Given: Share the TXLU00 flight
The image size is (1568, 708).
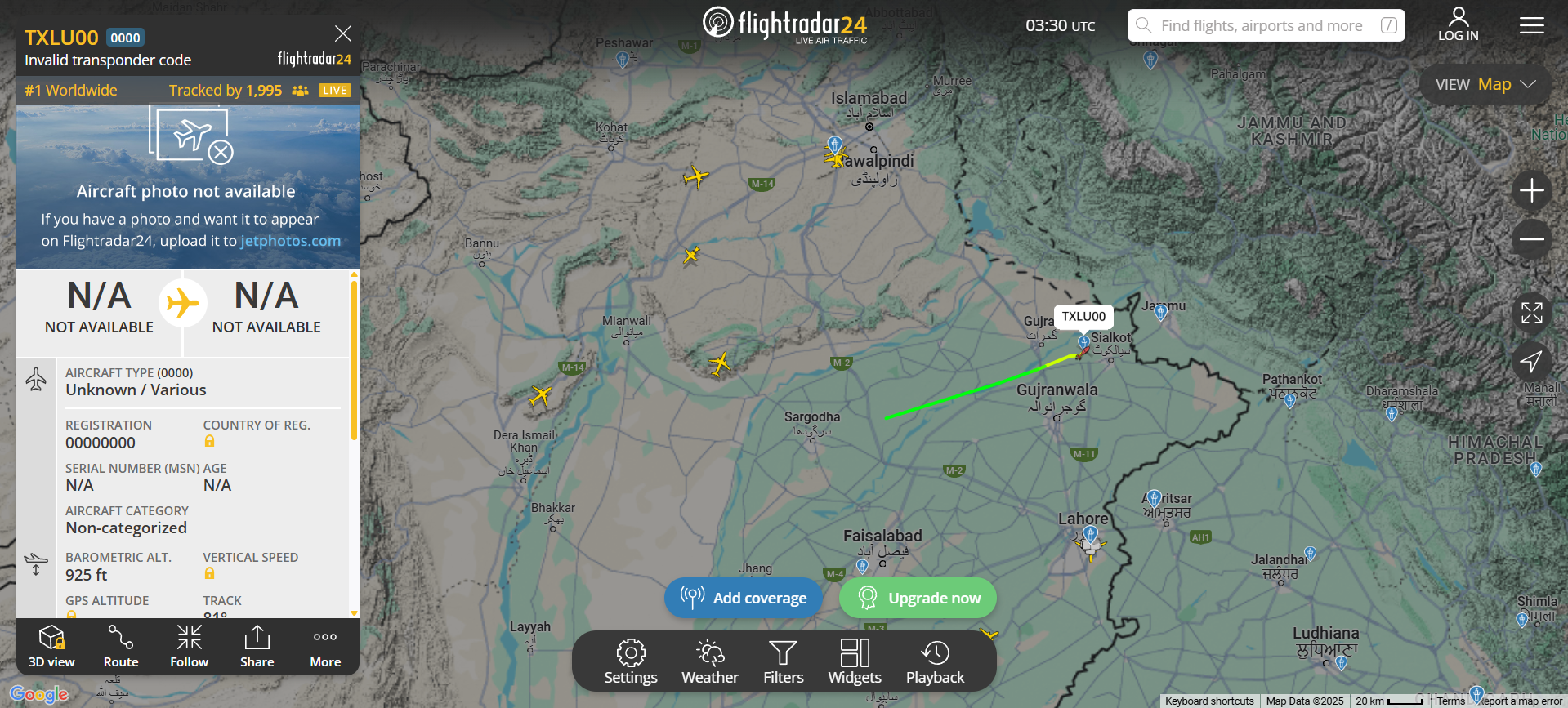Looking at the screenshot, I should click(x=257, y=646).
